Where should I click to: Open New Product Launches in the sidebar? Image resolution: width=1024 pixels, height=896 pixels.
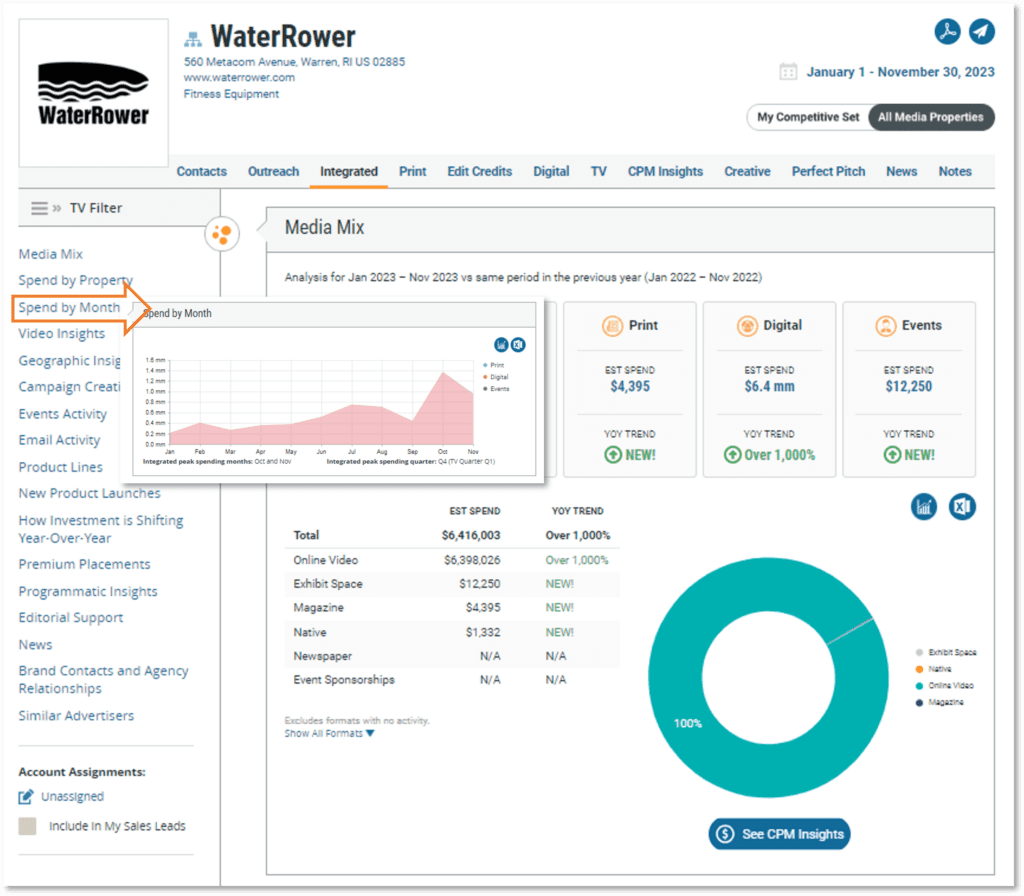[x=89, y=493]
